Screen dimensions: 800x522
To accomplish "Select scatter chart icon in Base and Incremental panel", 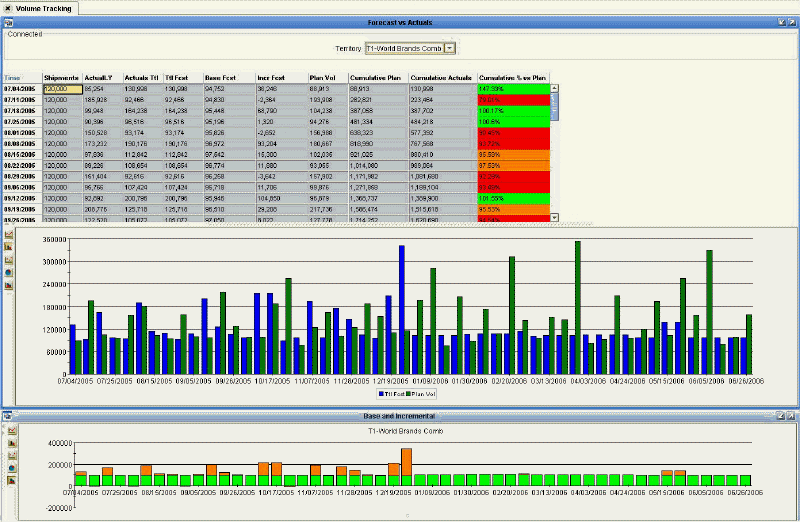I will [12, 455].
